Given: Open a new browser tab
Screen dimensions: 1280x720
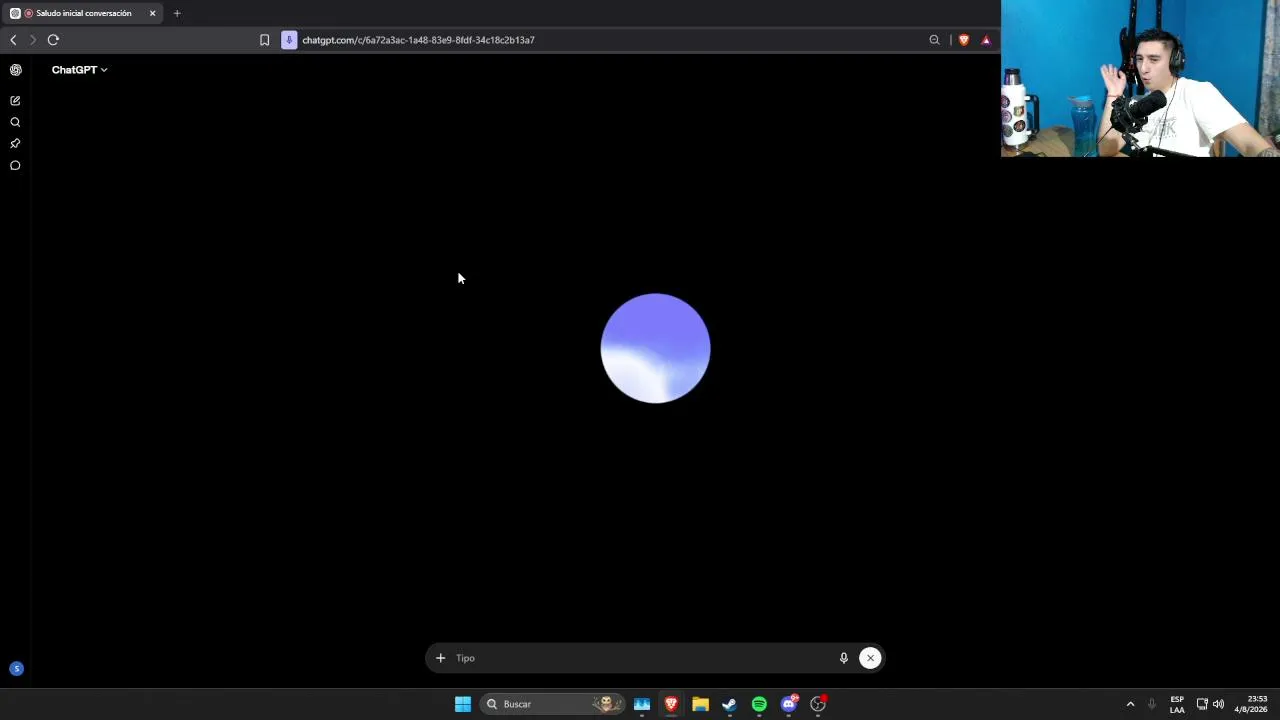Looking at the screenshot, I should coord(177,13).
